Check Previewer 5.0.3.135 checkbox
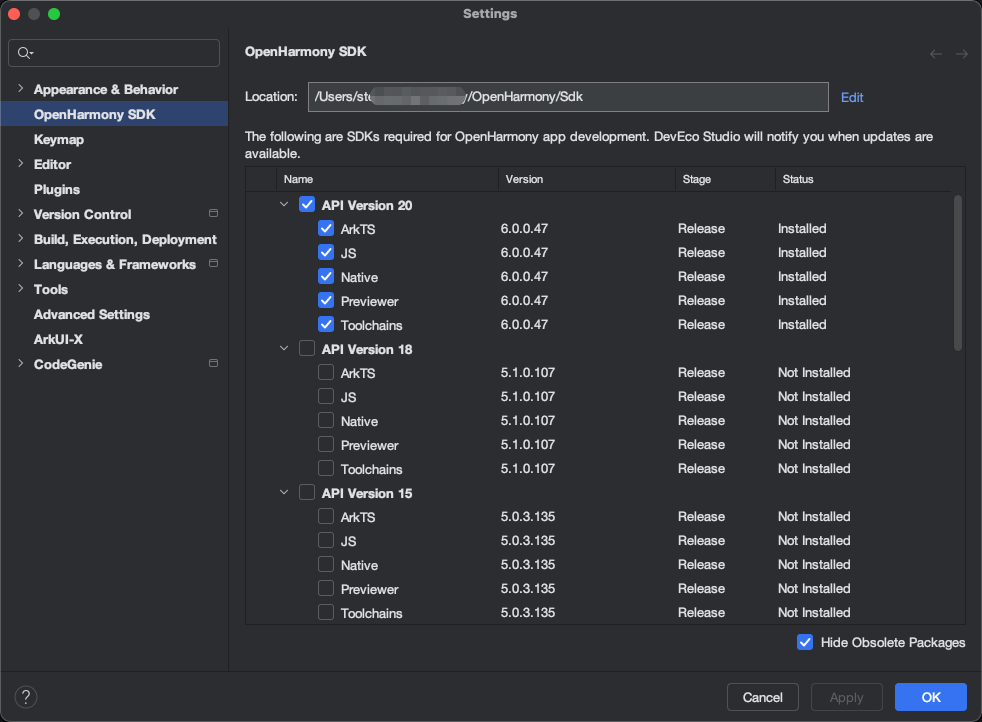 (326, 589)
